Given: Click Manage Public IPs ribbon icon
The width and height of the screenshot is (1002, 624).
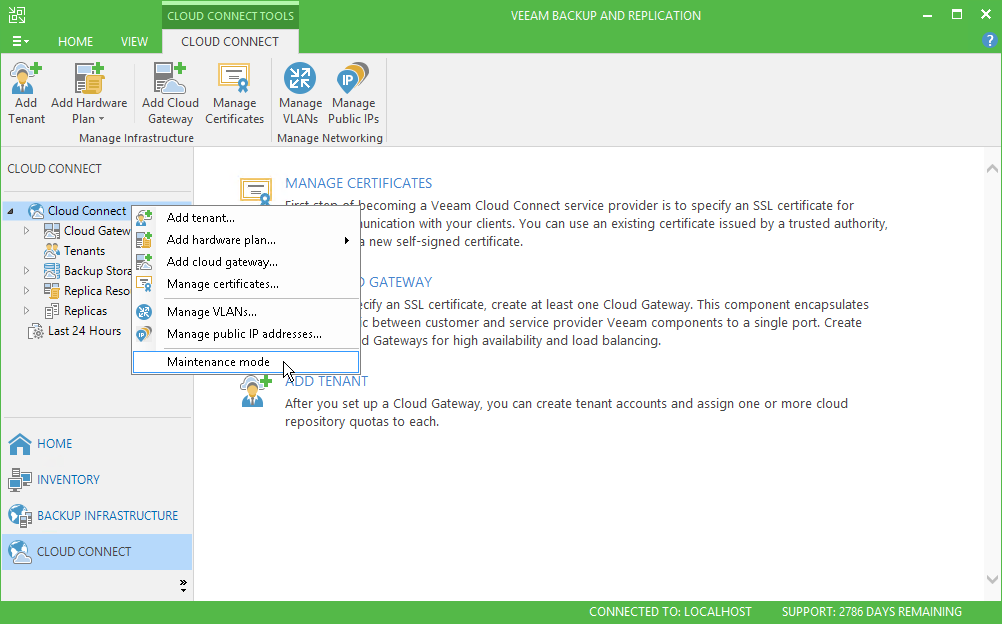Looking at the screenshot, I should 353,93.
